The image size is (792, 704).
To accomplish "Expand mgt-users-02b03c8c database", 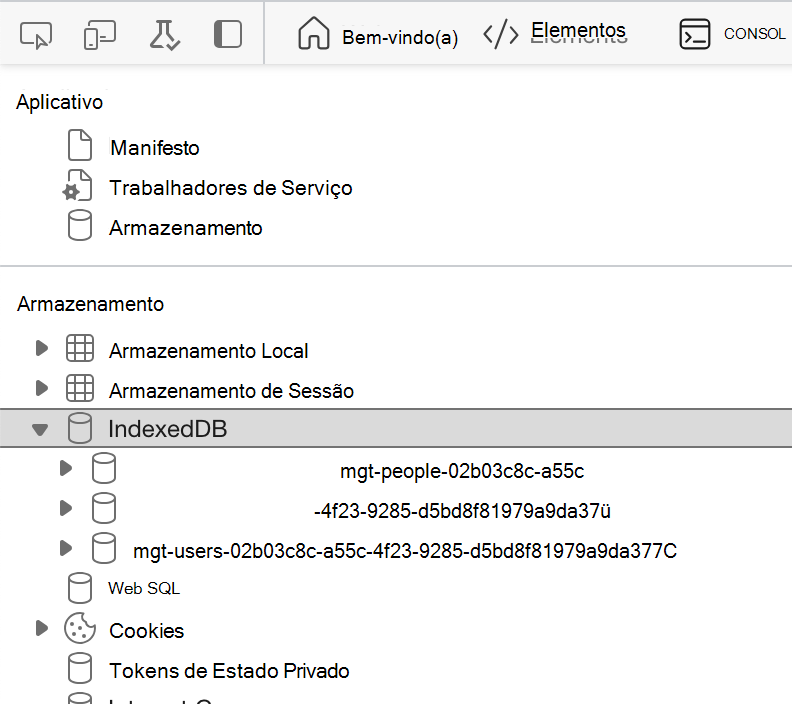I will [x=66, y=548].
